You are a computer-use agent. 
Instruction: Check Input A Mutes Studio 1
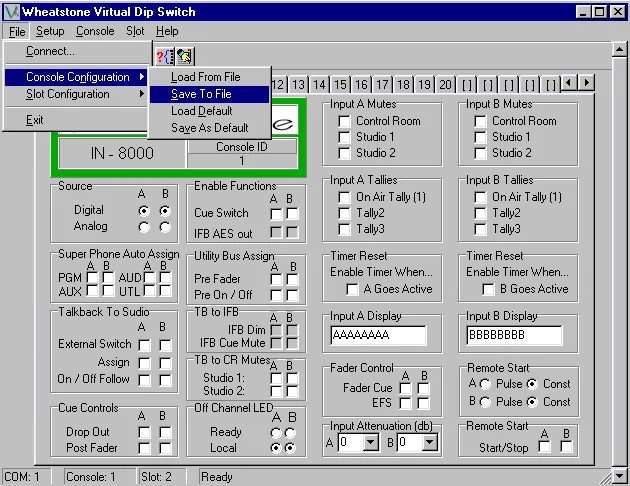point(344,137)
